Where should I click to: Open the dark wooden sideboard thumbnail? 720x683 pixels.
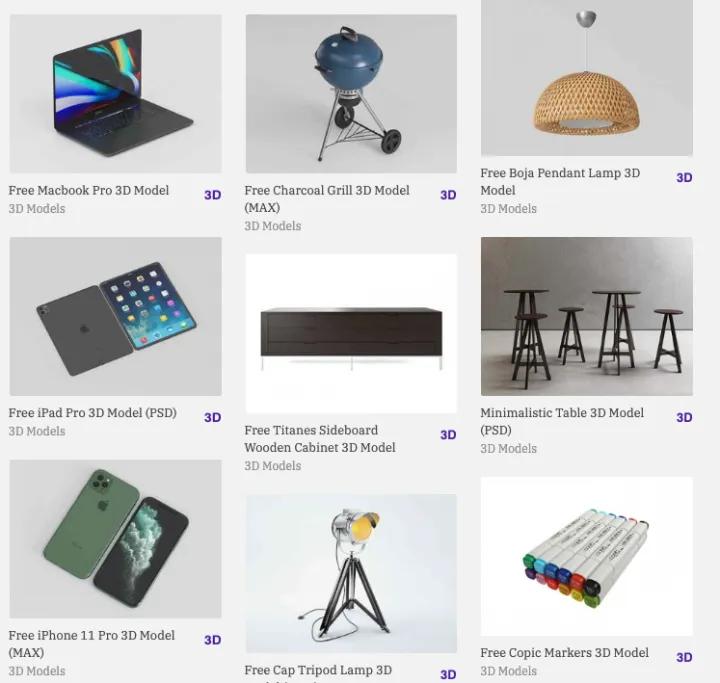(x=351, y=334)
